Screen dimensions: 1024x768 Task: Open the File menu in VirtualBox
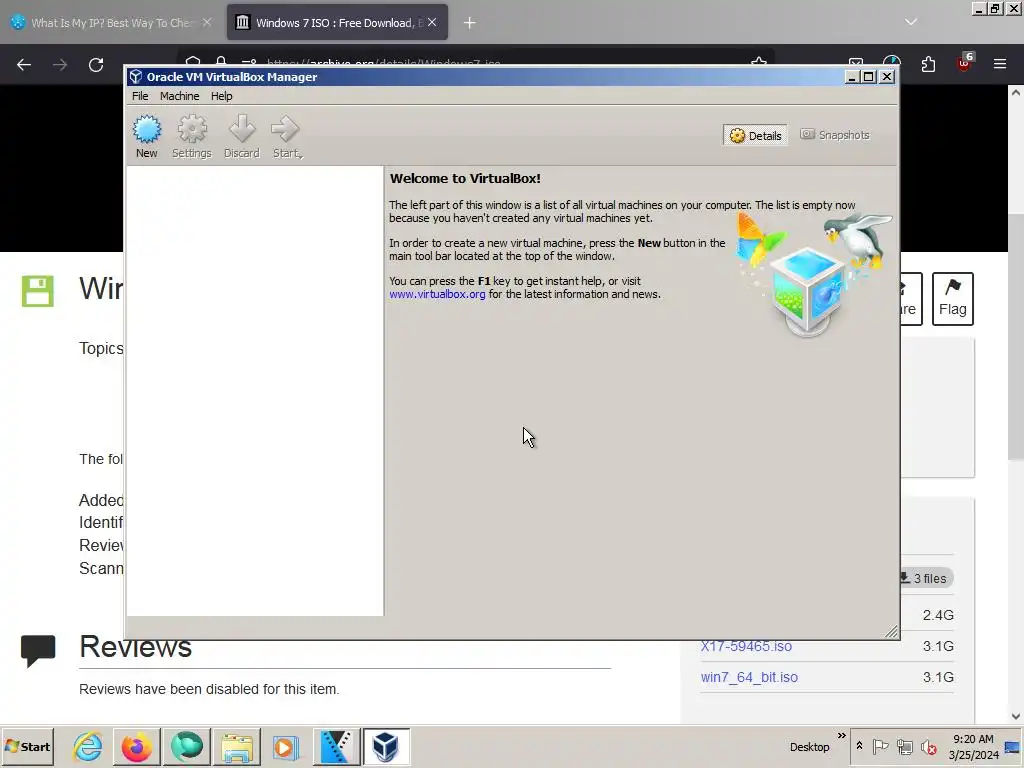[x=140, y=96]
